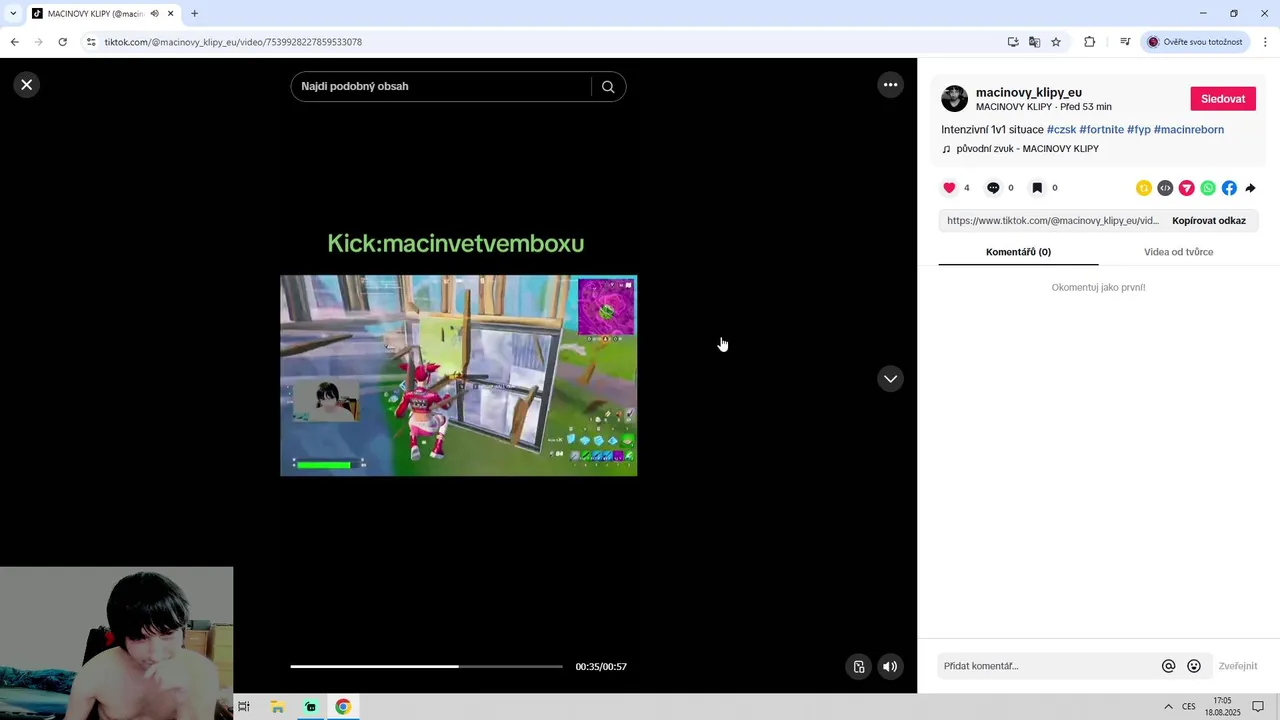Open Chrome from the taskbar
Image resolution: width=1280 pixels, height=720 pixels.
click(343, 707)
